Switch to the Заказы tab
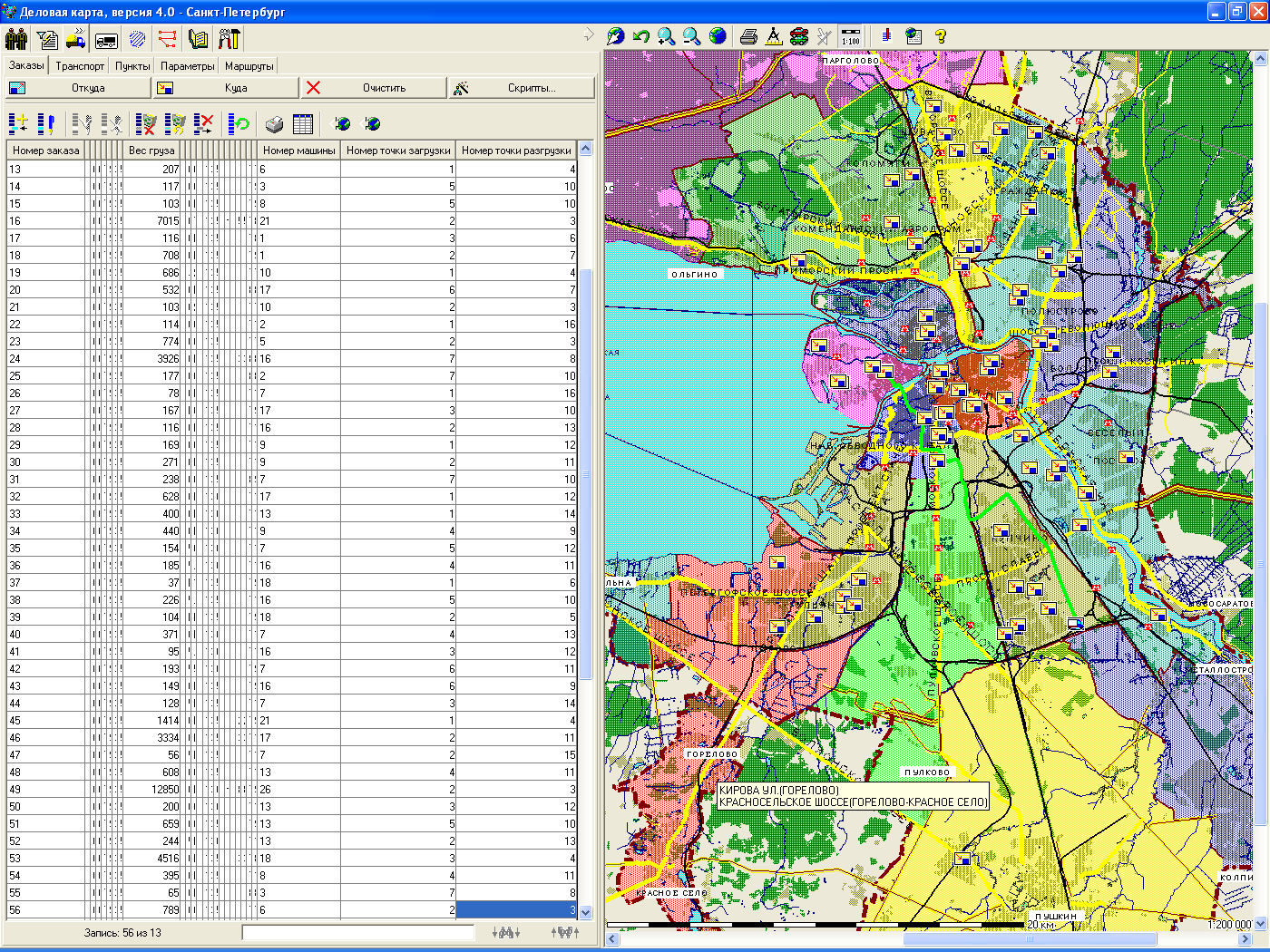This screenshot has width=1270, height=952. point(26,65)
